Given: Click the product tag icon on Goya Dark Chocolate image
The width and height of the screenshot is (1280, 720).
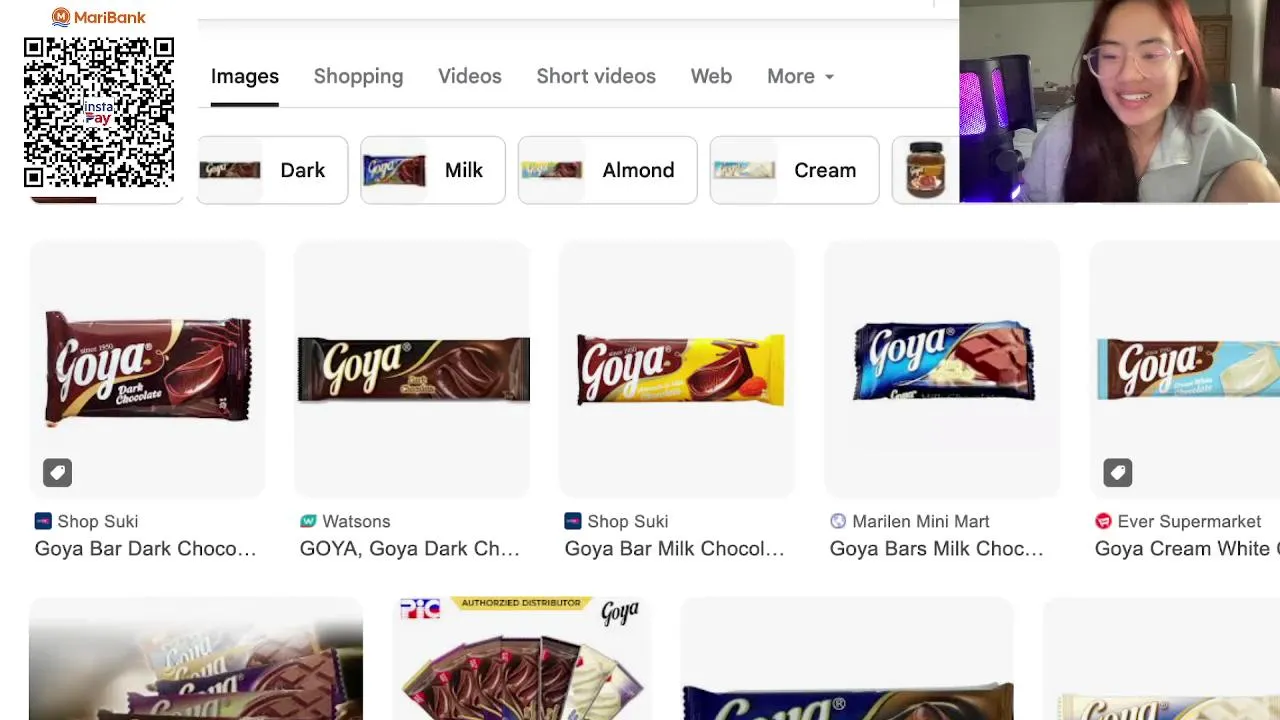Looking at the screenshot, I should coord(57,472).
